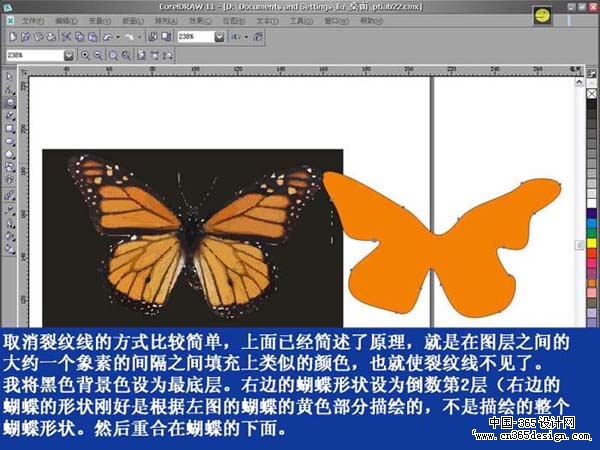Click the Export icon
Screen dimensions: 600x450
(x=166, y=37)
